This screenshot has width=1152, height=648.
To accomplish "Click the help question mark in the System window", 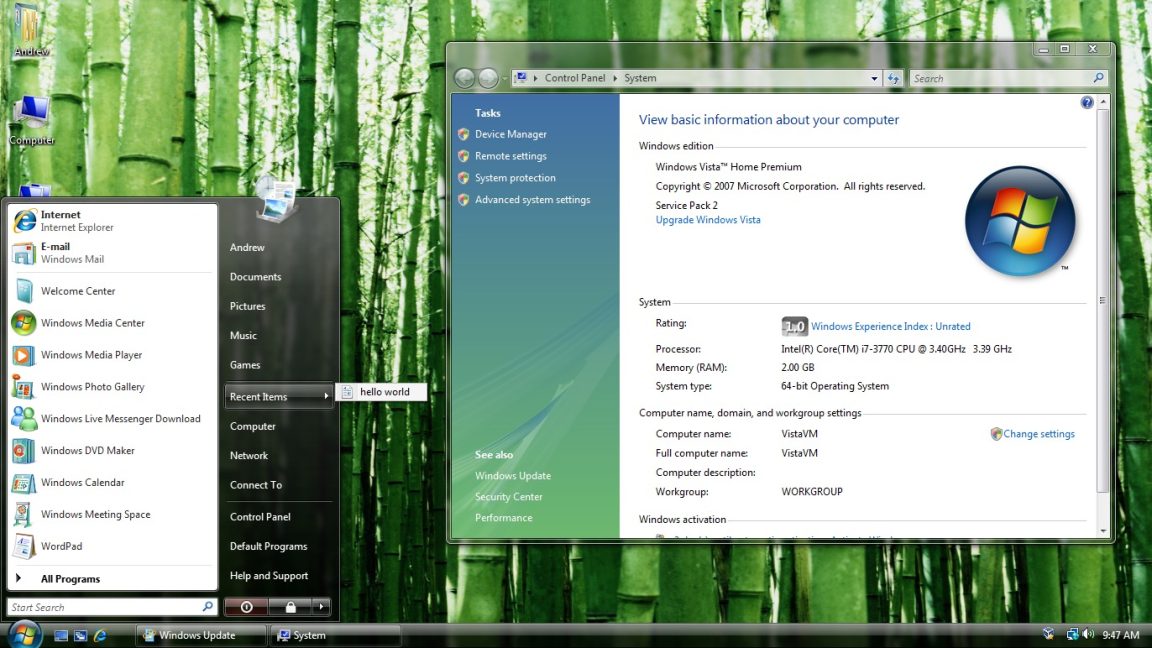I will 1086,102.
